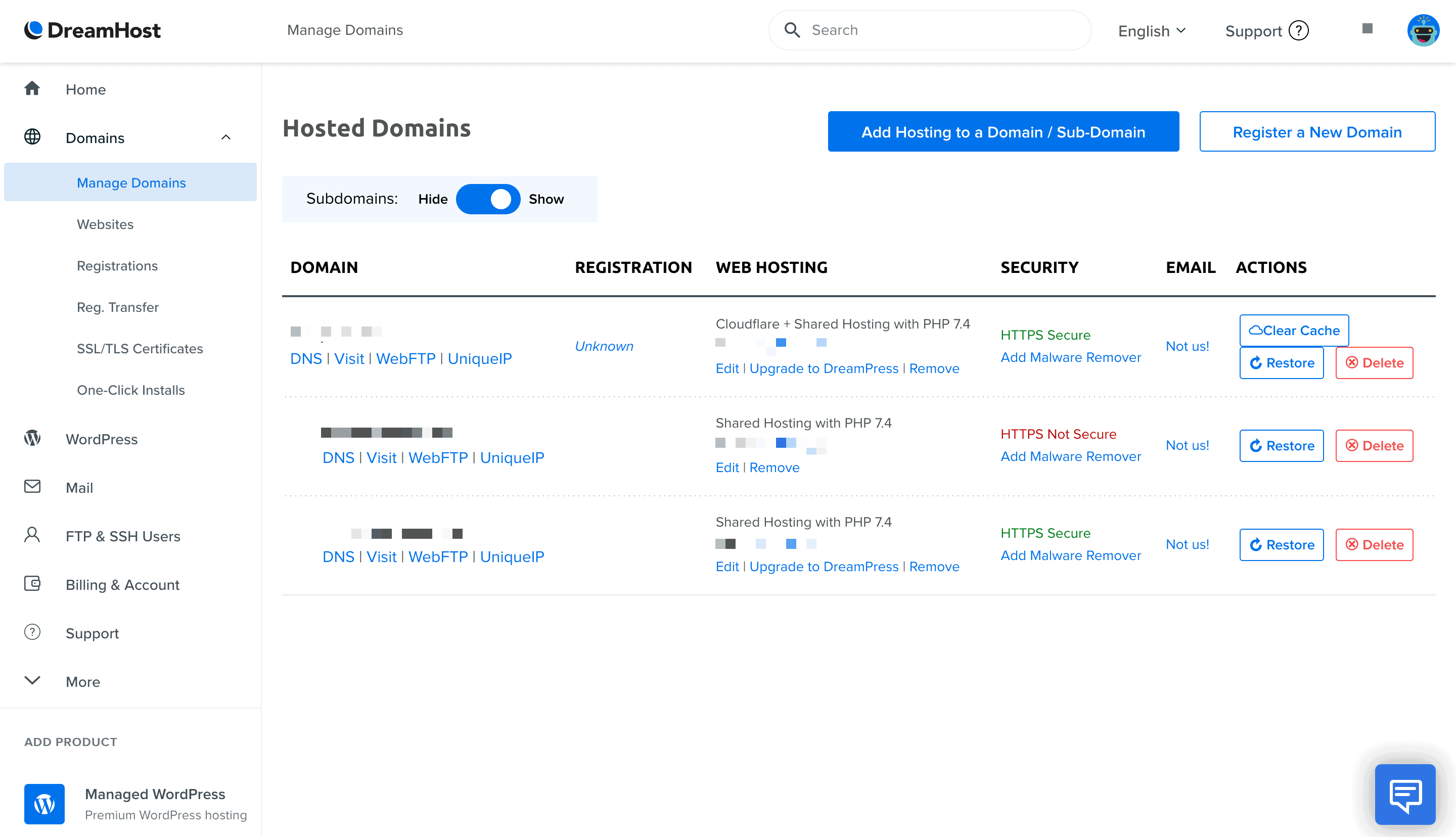
Task: Click Edit link in the Cloudflare hosting row
Action: tap(727, 368)
